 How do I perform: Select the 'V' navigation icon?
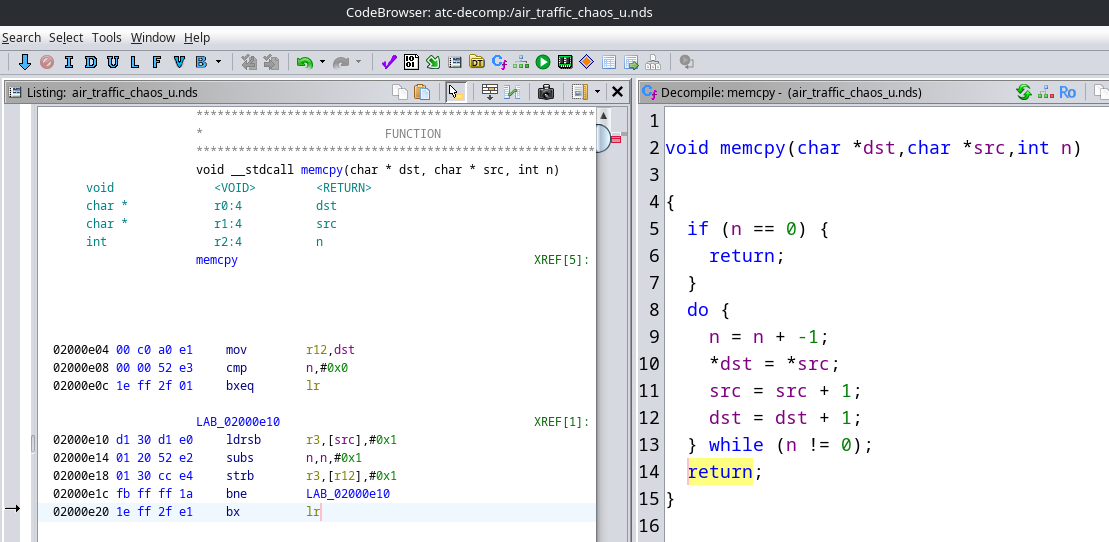click(179, 62)
